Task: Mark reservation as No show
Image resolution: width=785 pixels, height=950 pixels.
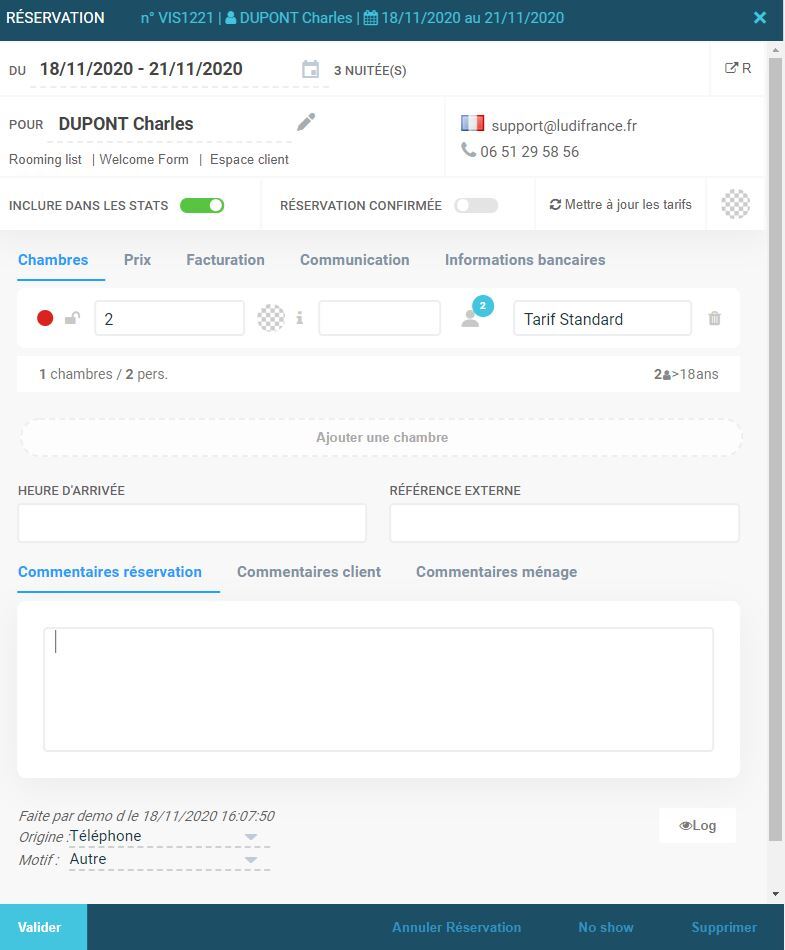Action: (x=606, y=927)
